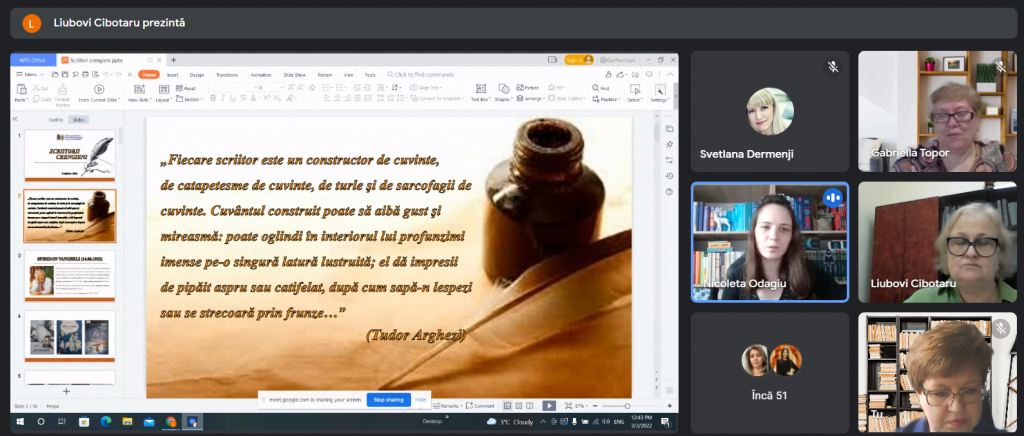Click the Paste icon in the ribbon

pos(21,90)
